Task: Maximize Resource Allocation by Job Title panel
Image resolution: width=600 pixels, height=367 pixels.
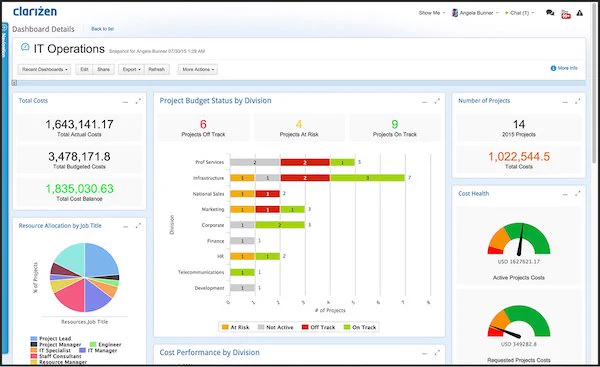Action: (x=138, y=226)
